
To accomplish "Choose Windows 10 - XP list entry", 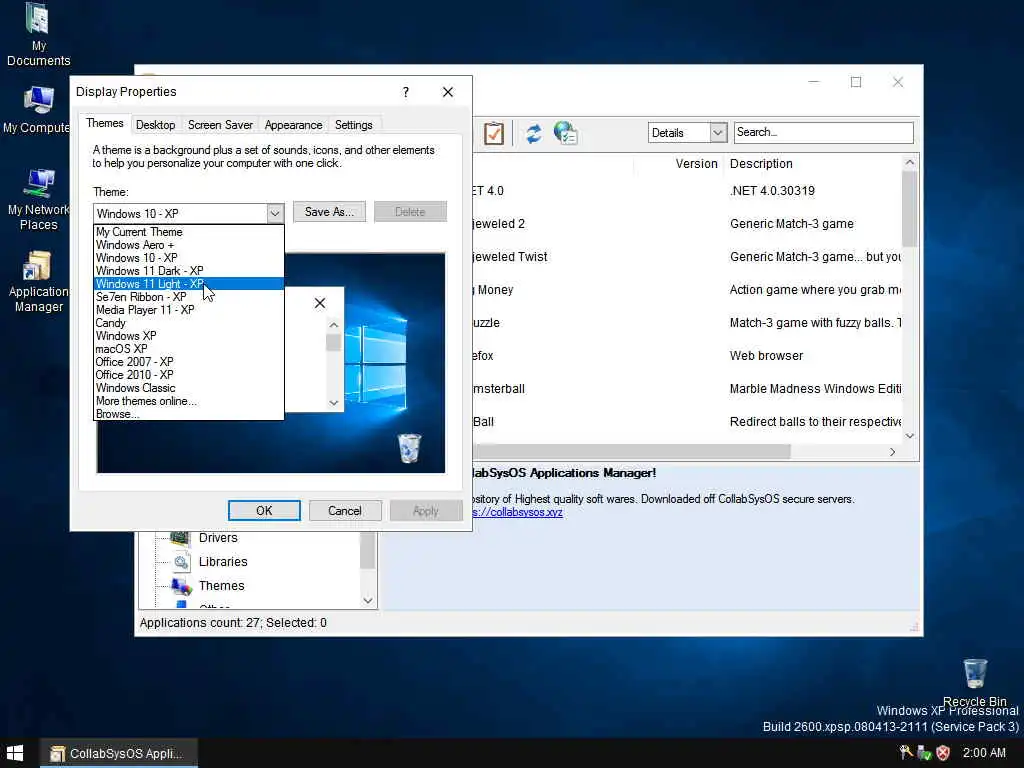I will [189, 258].
